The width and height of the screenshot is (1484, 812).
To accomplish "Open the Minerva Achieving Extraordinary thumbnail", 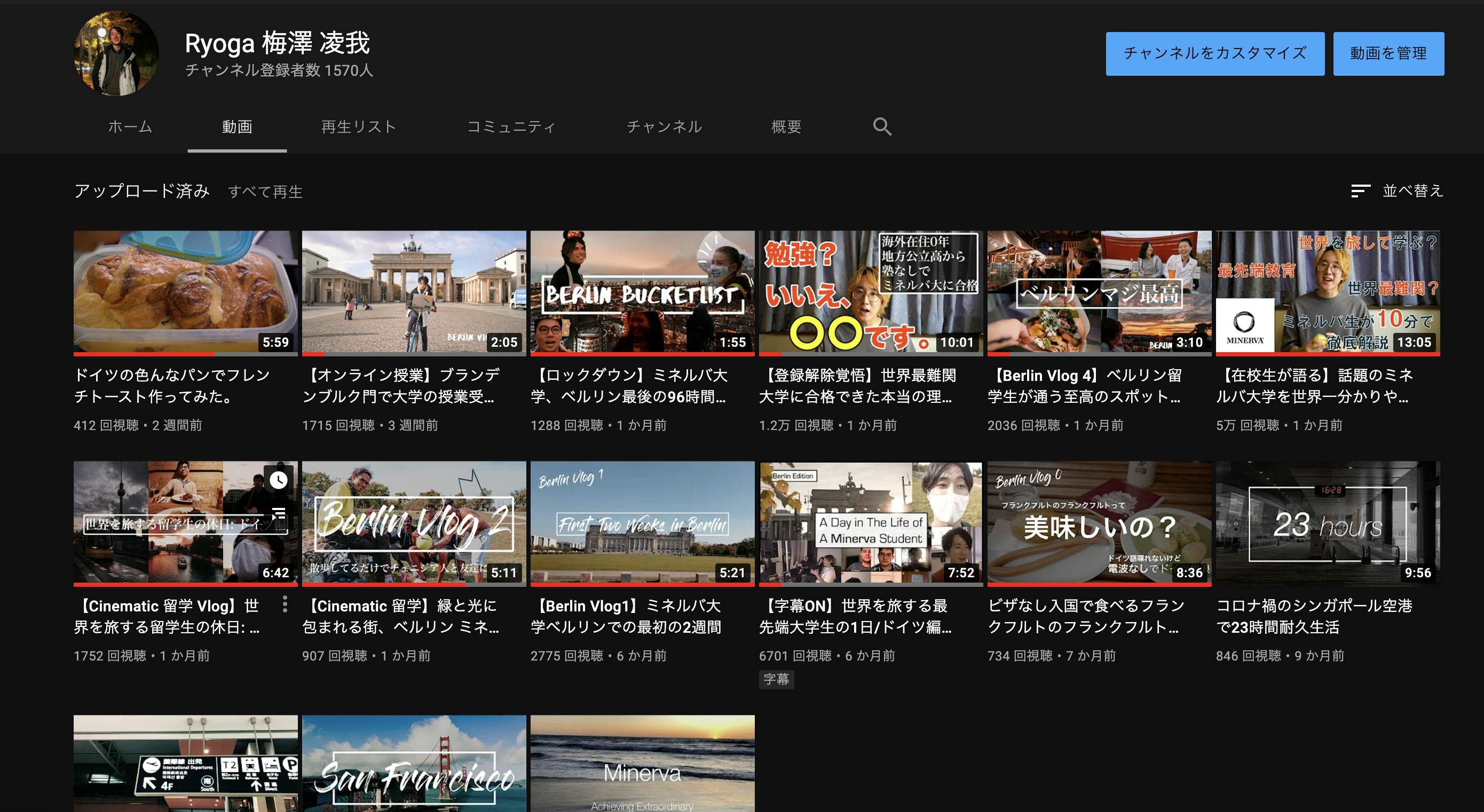I will click(x=642, y=763).
